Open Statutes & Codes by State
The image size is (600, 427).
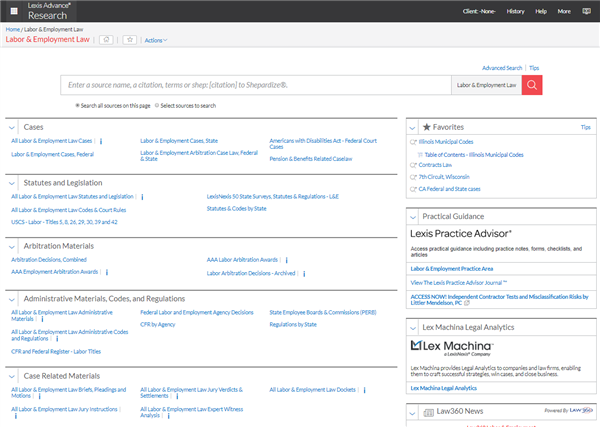tap(236, 209)
